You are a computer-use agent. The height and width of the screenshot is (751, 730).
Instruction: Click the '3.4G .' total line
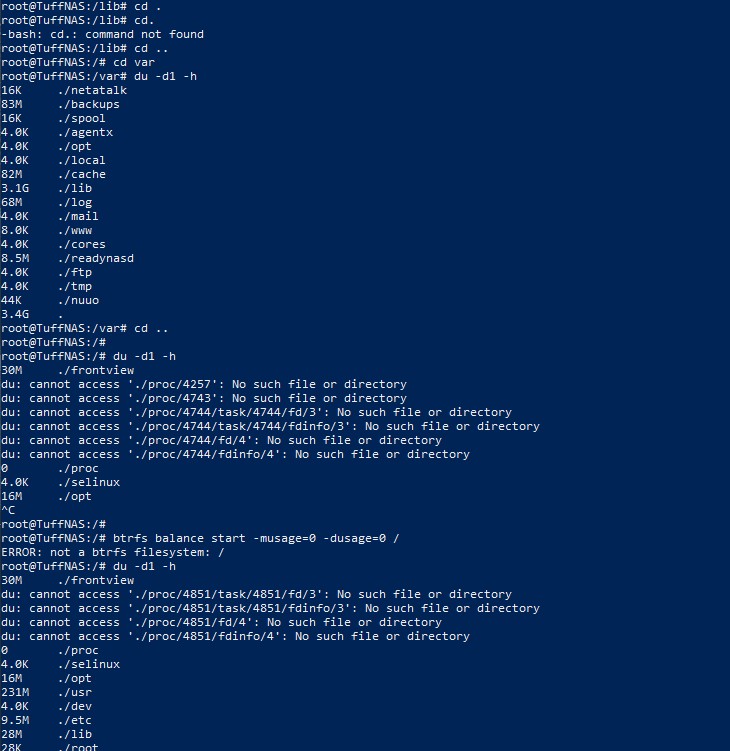coord(32,314)
